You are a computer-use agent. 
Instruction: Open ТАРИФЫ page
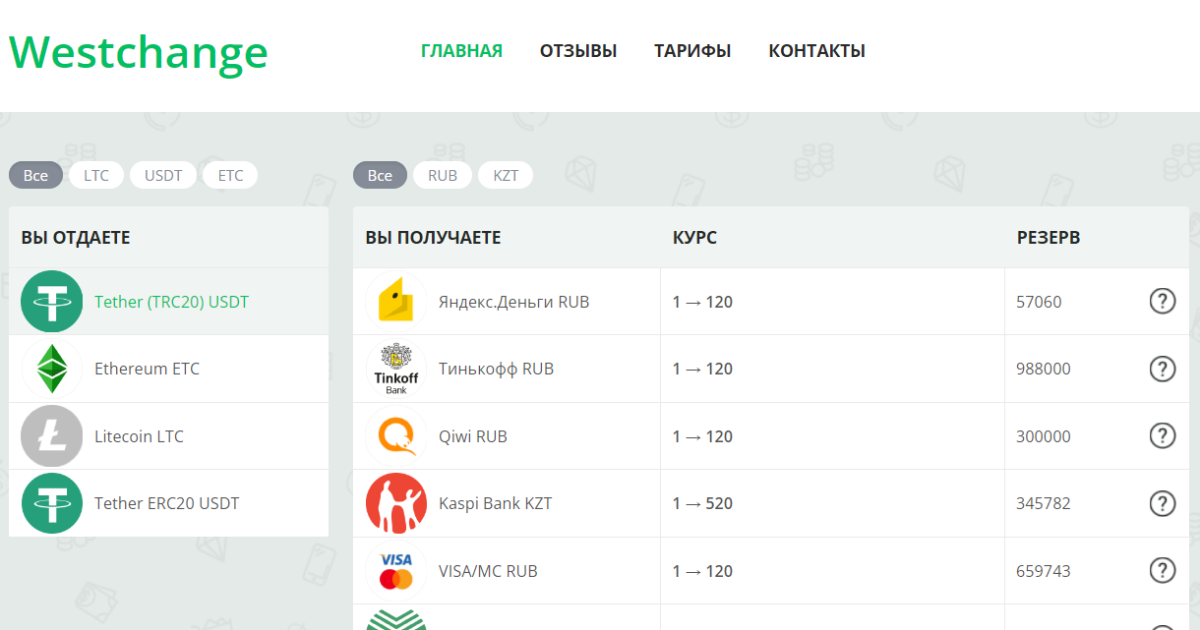coord(692,51)
